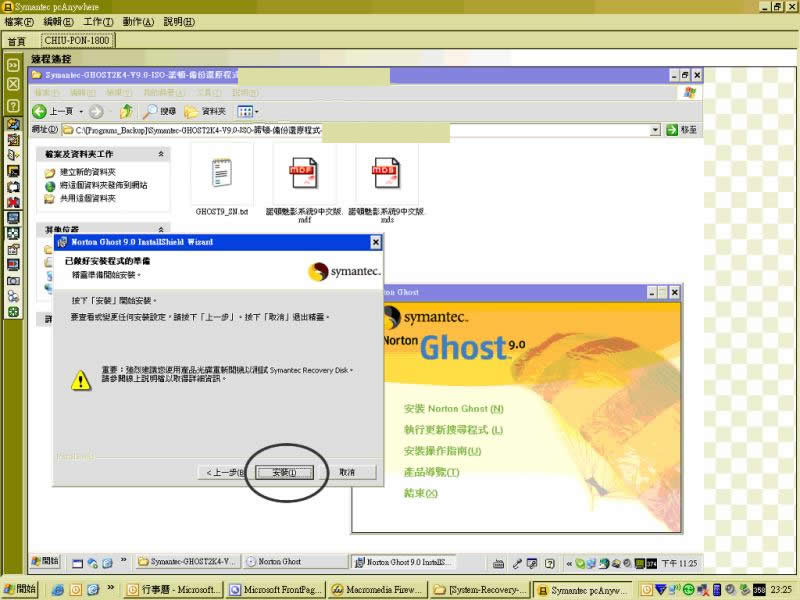Expand the pcAnywhere side toolbar with the double-arrow button
The width and height of the screenshot is (800, 600).
(13, 65)
